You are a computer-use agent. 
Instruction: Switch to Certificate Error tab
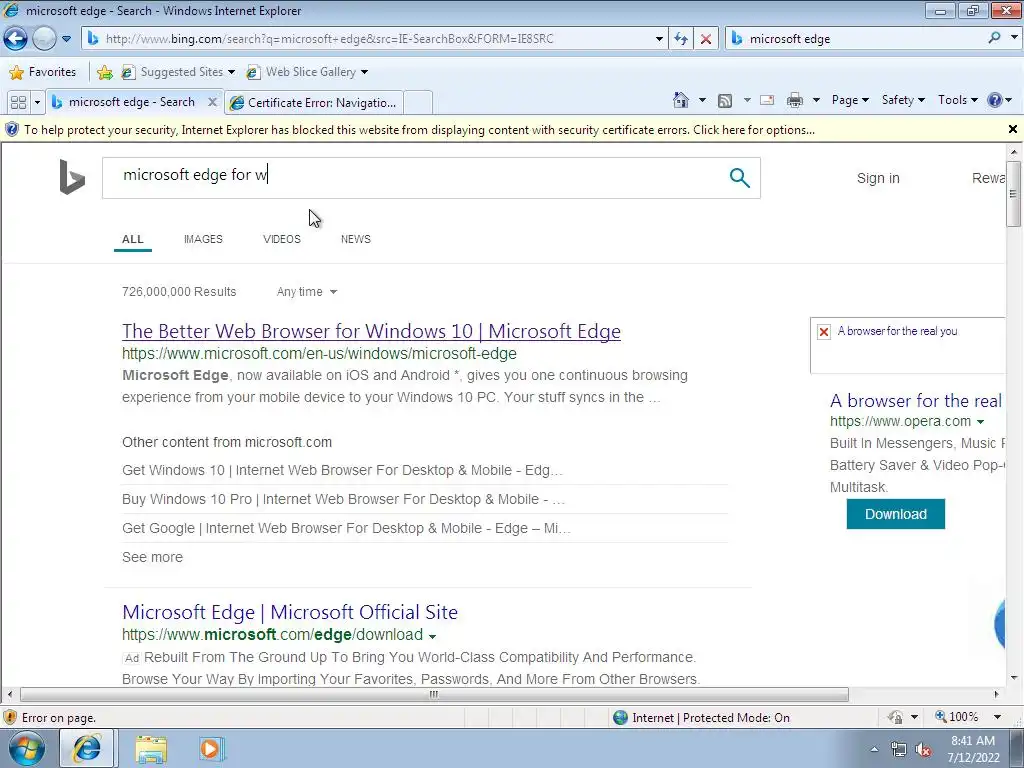coord(313,103)
